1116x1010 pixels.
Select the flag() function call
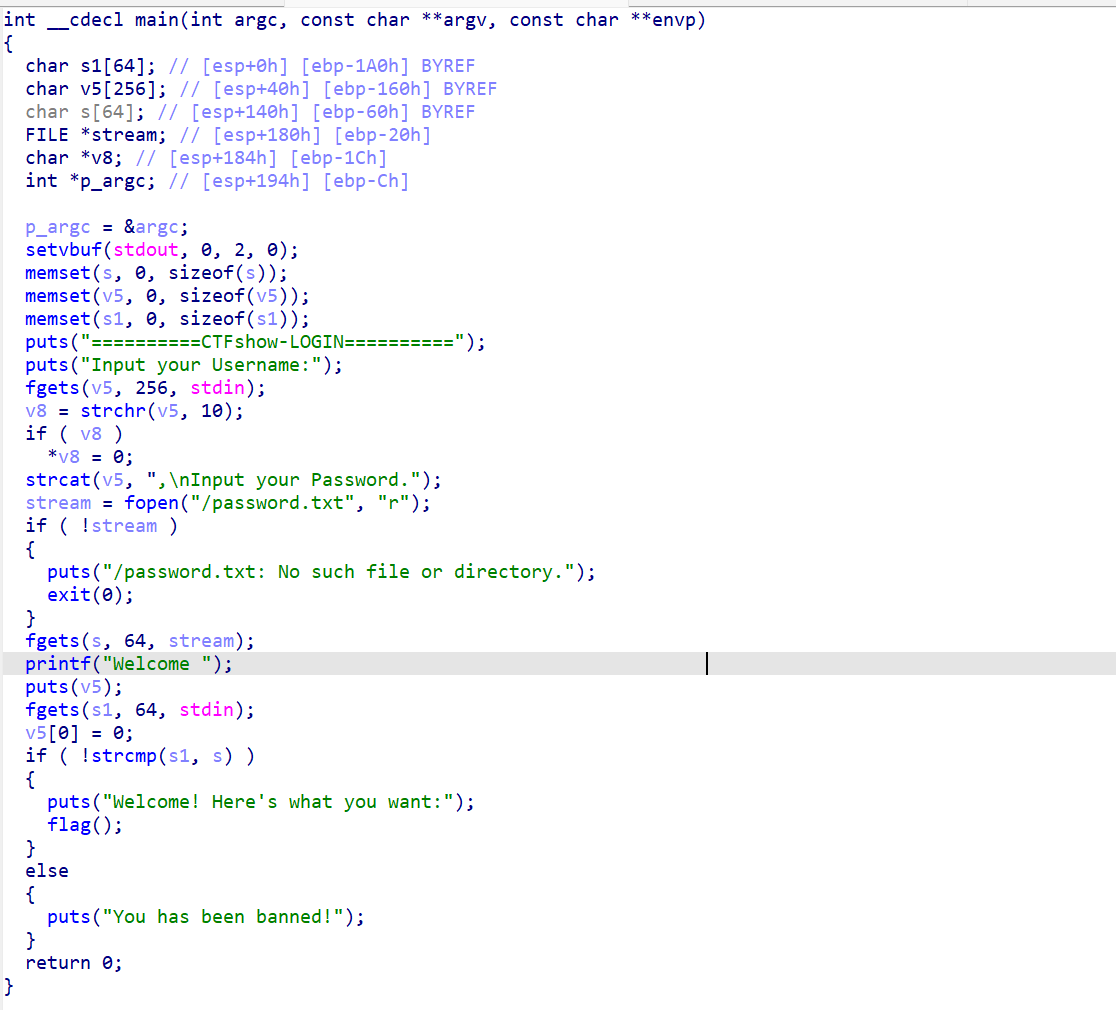(85, 825)
